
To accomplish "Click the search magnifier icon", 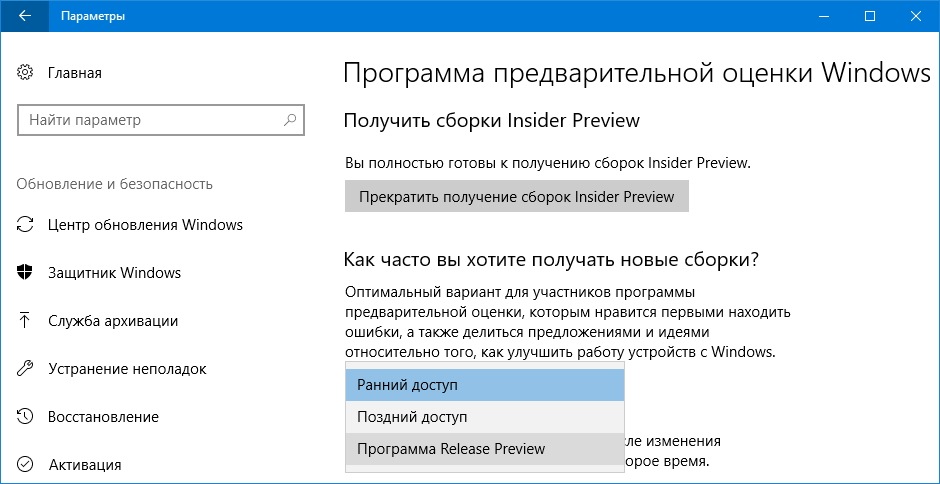I will click(290, 119).
